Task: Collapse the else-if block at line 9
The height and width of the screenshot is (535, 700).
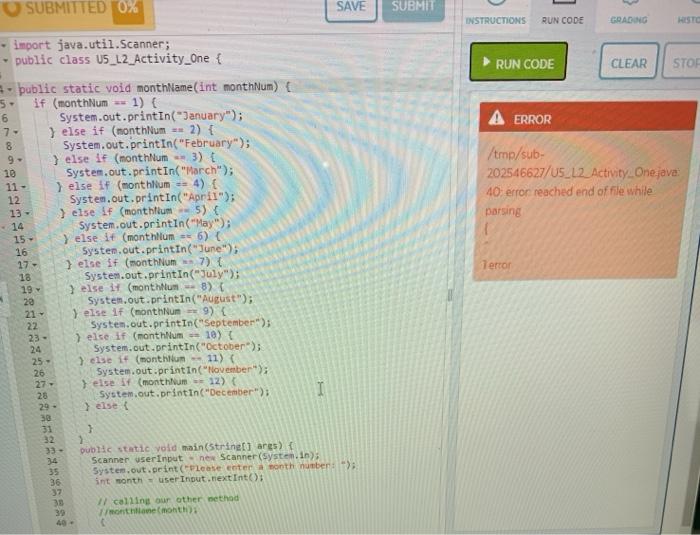Action: [x=20, y=159]
